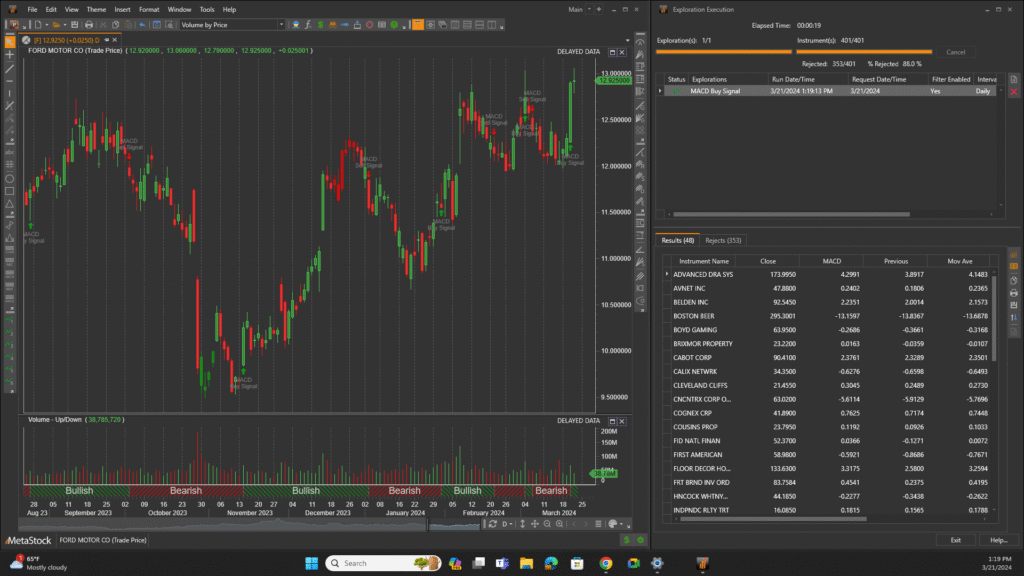
Task: Click the Exit button
Action: tap(955, 540)
